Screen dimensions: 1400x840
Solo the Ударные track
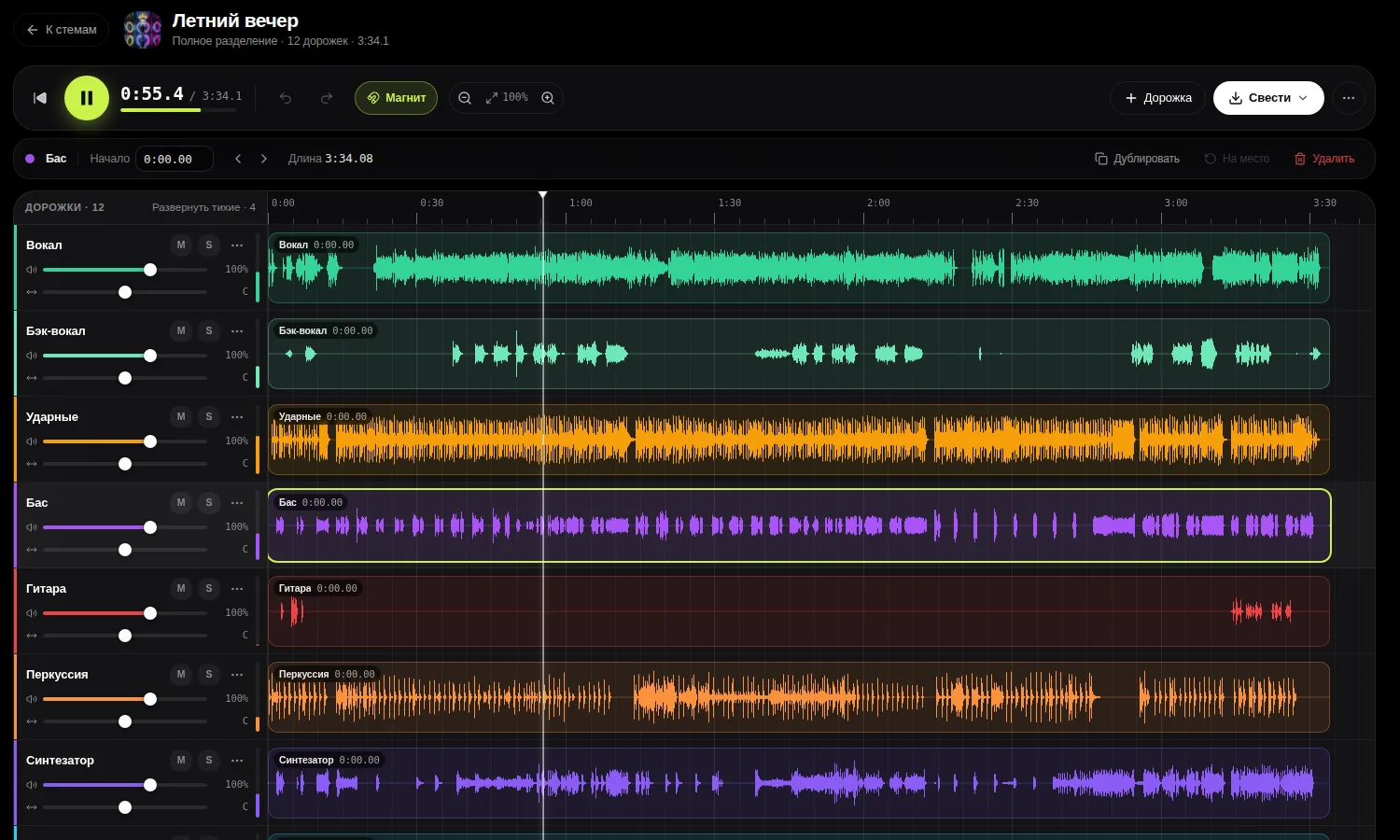[x=209, y=417]
